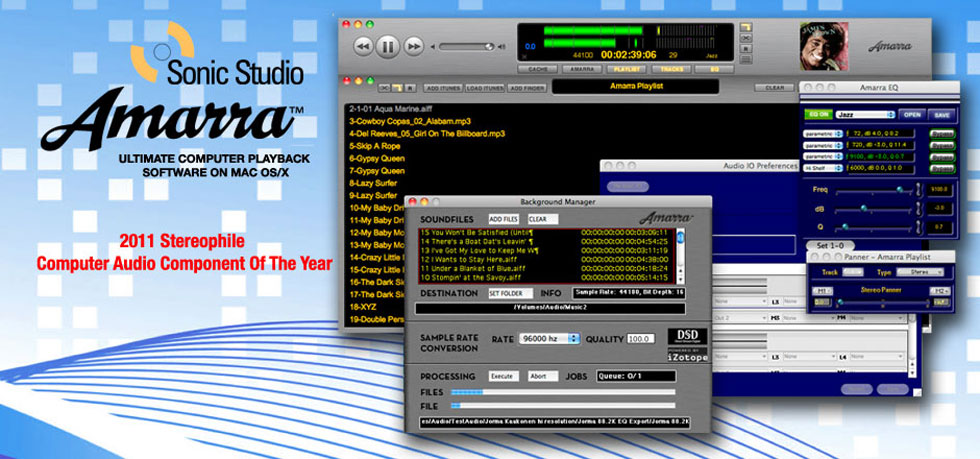Viewport: 980px width, 459px height.
Task: Click R repeat icon in playlist toolbar
Action: click(410, 88)
